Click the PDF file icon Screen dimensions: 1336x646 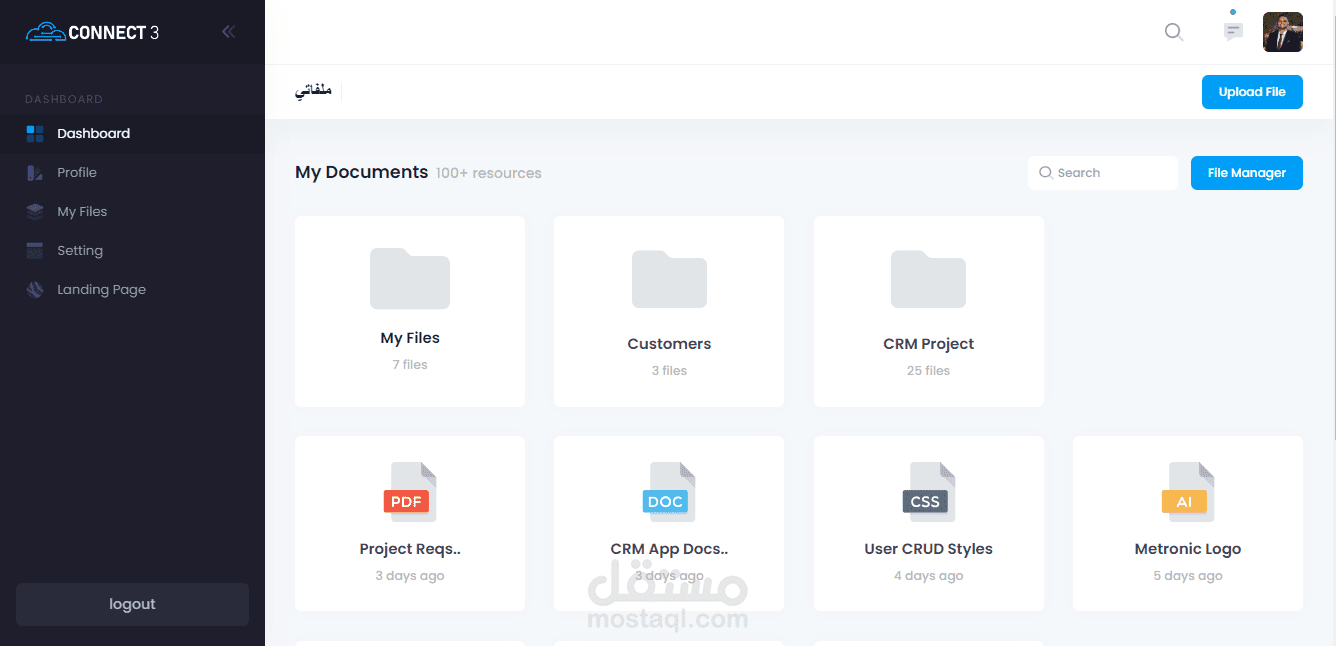(410, 491)
